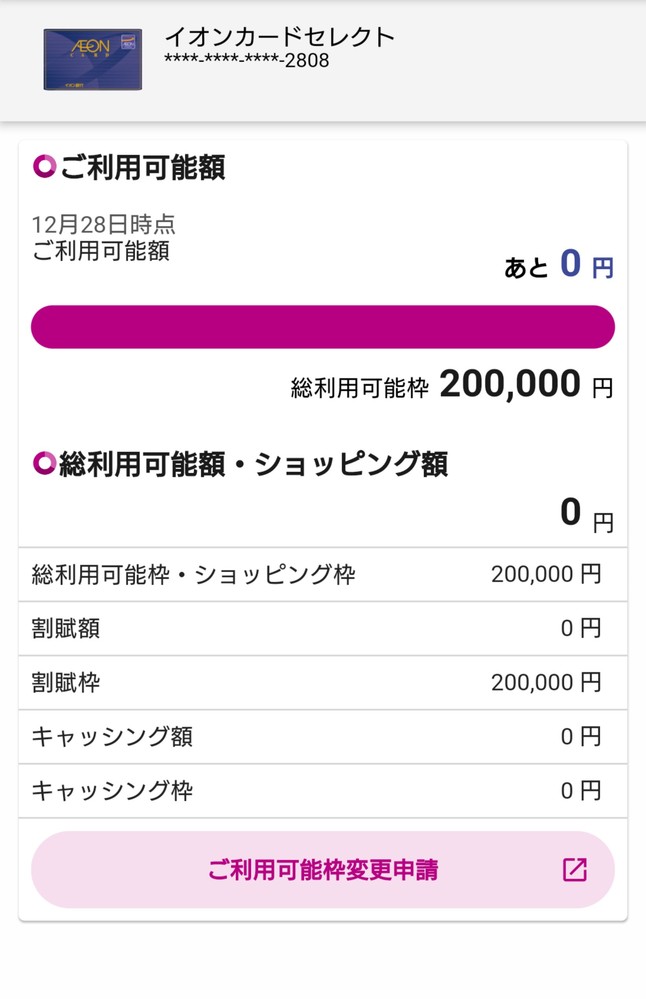This screenshot has height=999, width=646.
Task: Click the 総利用可能枠・ショッピング枠 row label
Action: (193, 575)
